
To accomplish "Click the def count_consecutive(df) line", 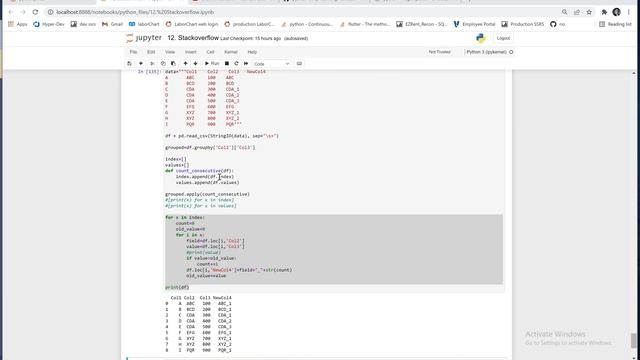I will (199, 171).
